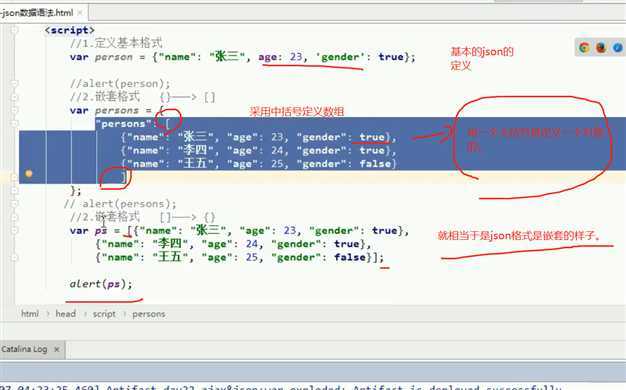Toggle fold marker next to //alert(person) comment
626x390 pixels.
15,83
